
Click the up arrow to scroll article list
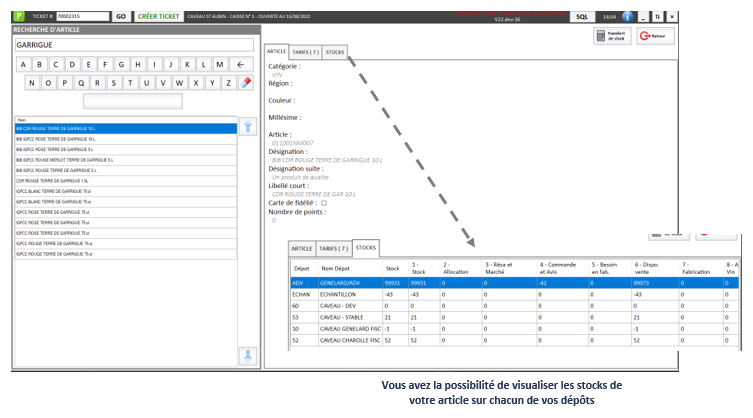[x=248, y=127]
